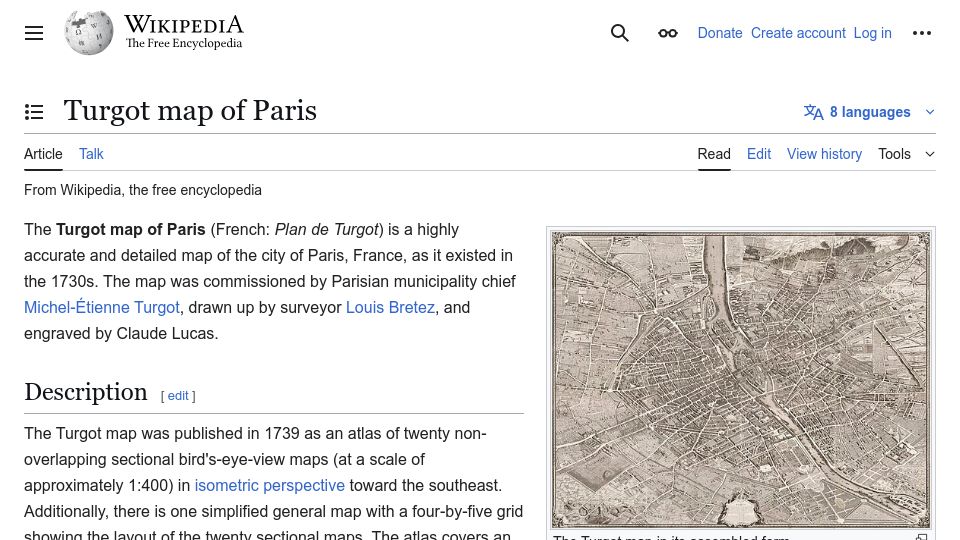Viewport: 960px width, 540px height.
Task: Toggle the table of contents icon
Action: point(34,111)
